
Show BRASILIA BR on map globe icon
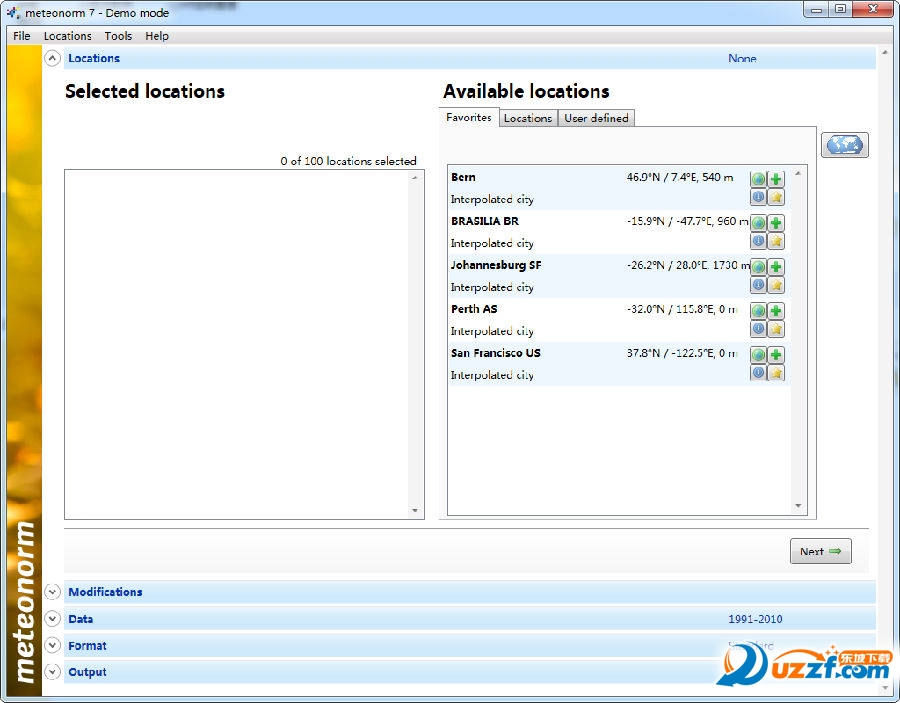click(758, 223)
